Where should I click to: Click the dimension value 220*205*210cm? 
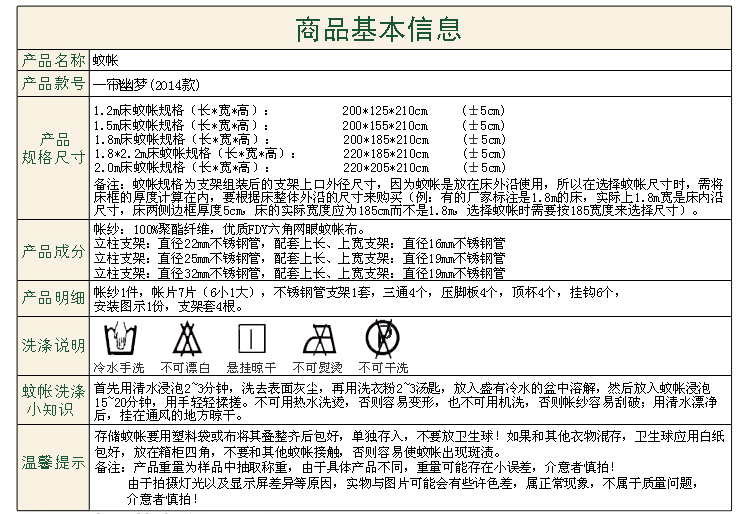coord(386,168)
